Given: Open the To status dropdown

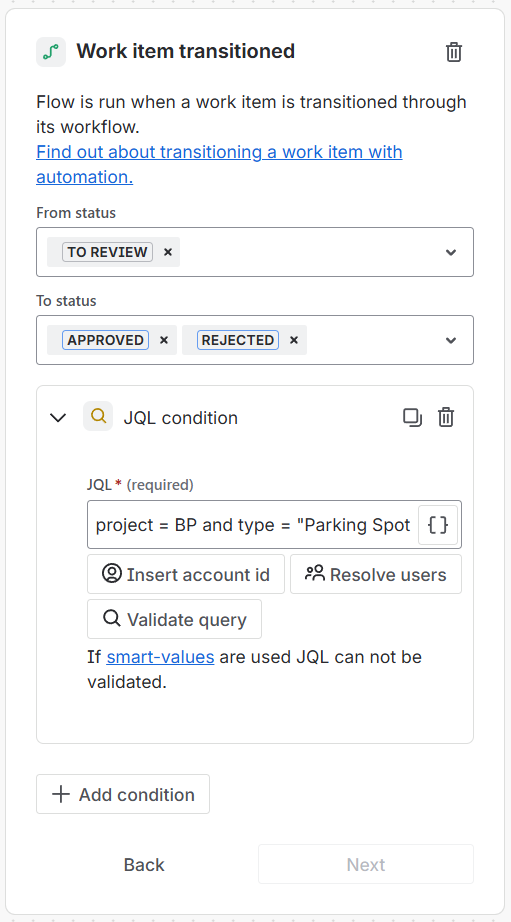Looking at the screenshot, I should (450, 340).
